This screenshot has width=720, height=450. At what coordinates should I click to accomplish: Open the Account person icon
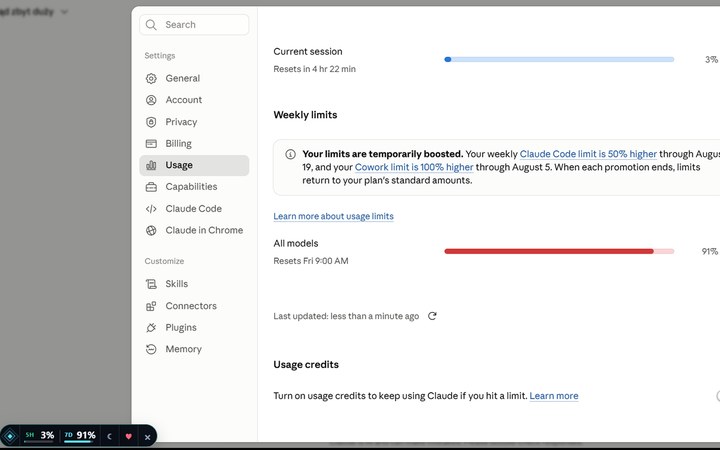[x=151, y=100]
